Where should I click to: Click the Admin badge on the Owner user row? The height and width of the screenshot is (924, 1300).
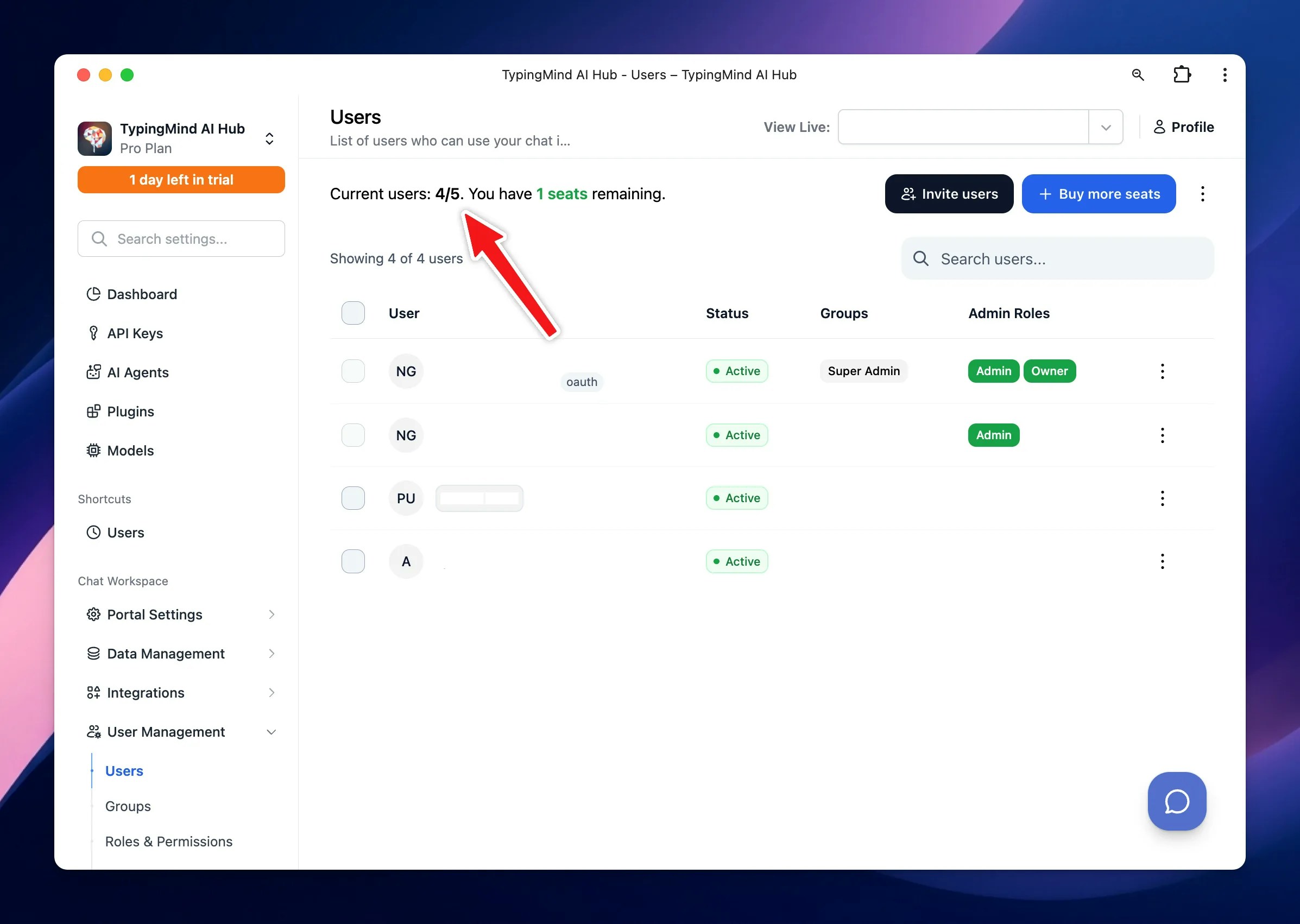[x=993, y=371]
